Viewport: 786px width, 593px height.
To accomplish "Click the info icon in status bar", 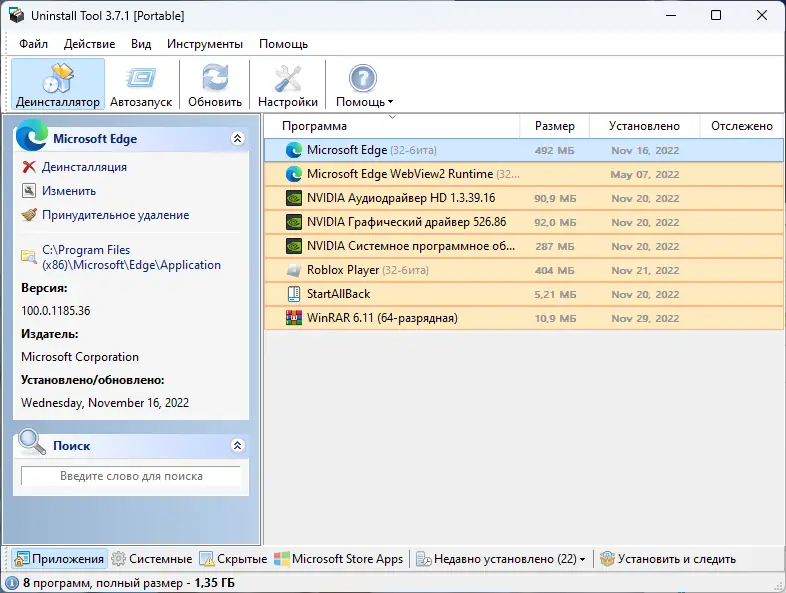I will coord(12,583).
